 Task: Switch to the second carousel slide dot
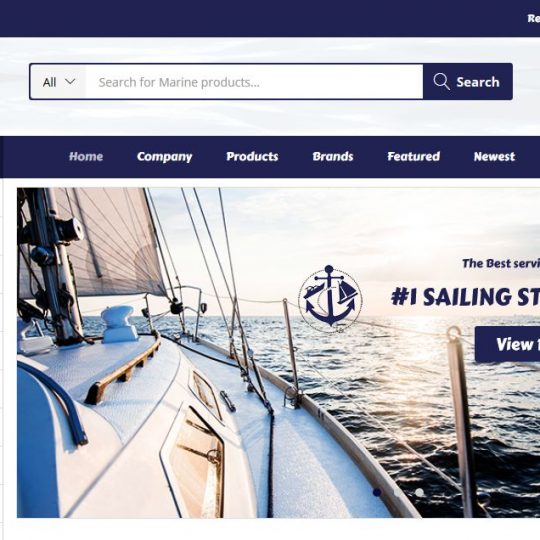click(x=398, y=492)
